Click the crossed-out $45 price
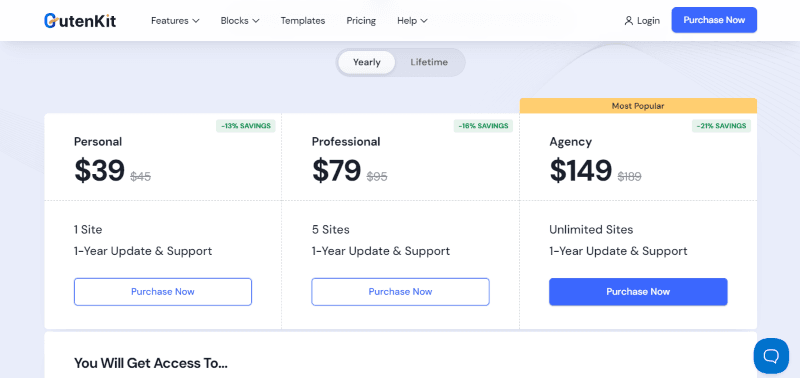The image size is (800, 378). pyautogui.click(x=140, y=177)
